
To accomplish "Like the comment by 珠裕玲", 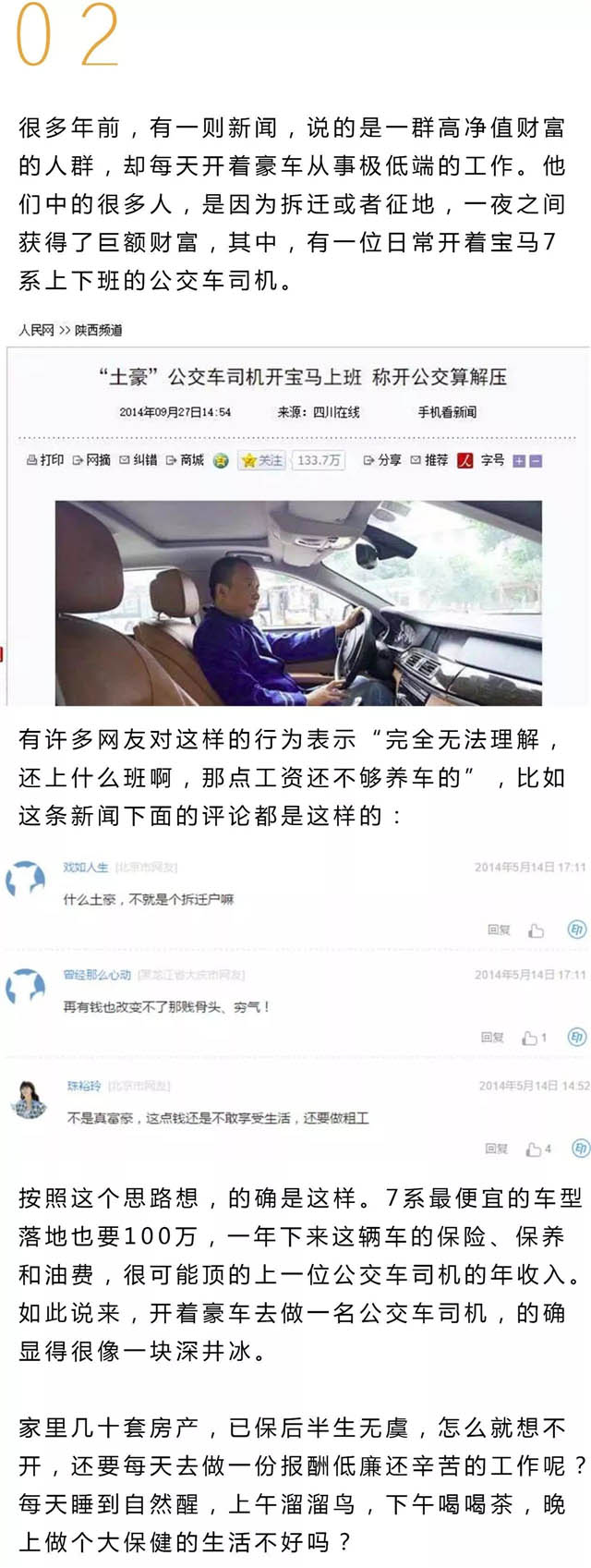I will [534, 1149].
